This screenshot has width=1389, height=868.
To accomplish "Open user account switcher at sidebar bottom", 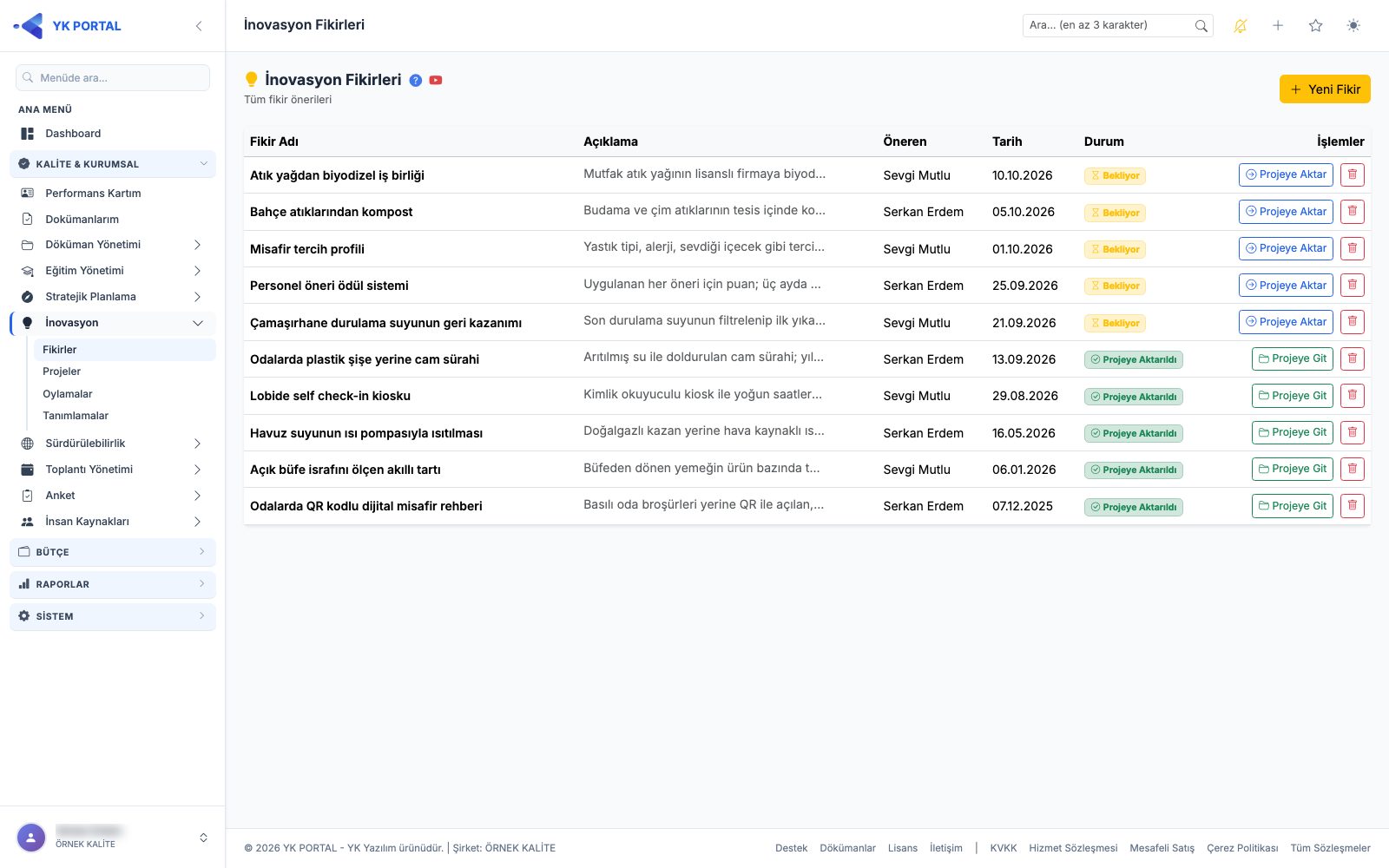I will [x=113, y=838].
